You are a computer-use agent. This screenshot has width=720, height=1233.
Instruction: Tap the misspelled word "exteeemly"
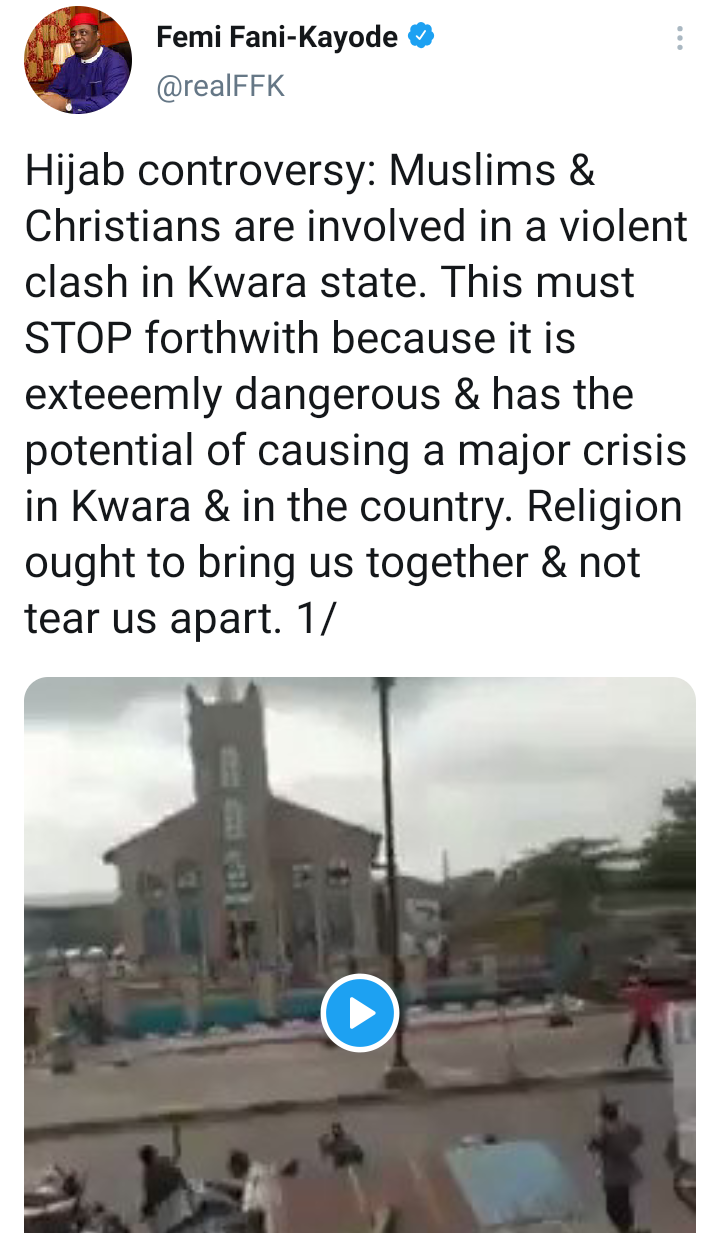click(x=123, y=396)
